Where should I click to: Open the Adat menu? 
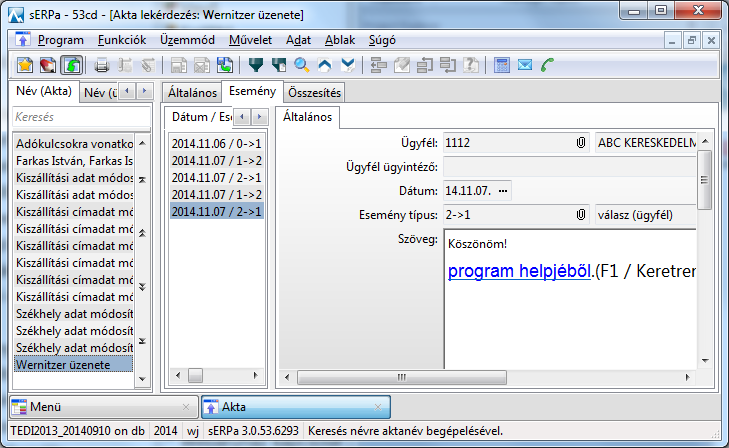(298, 40)
